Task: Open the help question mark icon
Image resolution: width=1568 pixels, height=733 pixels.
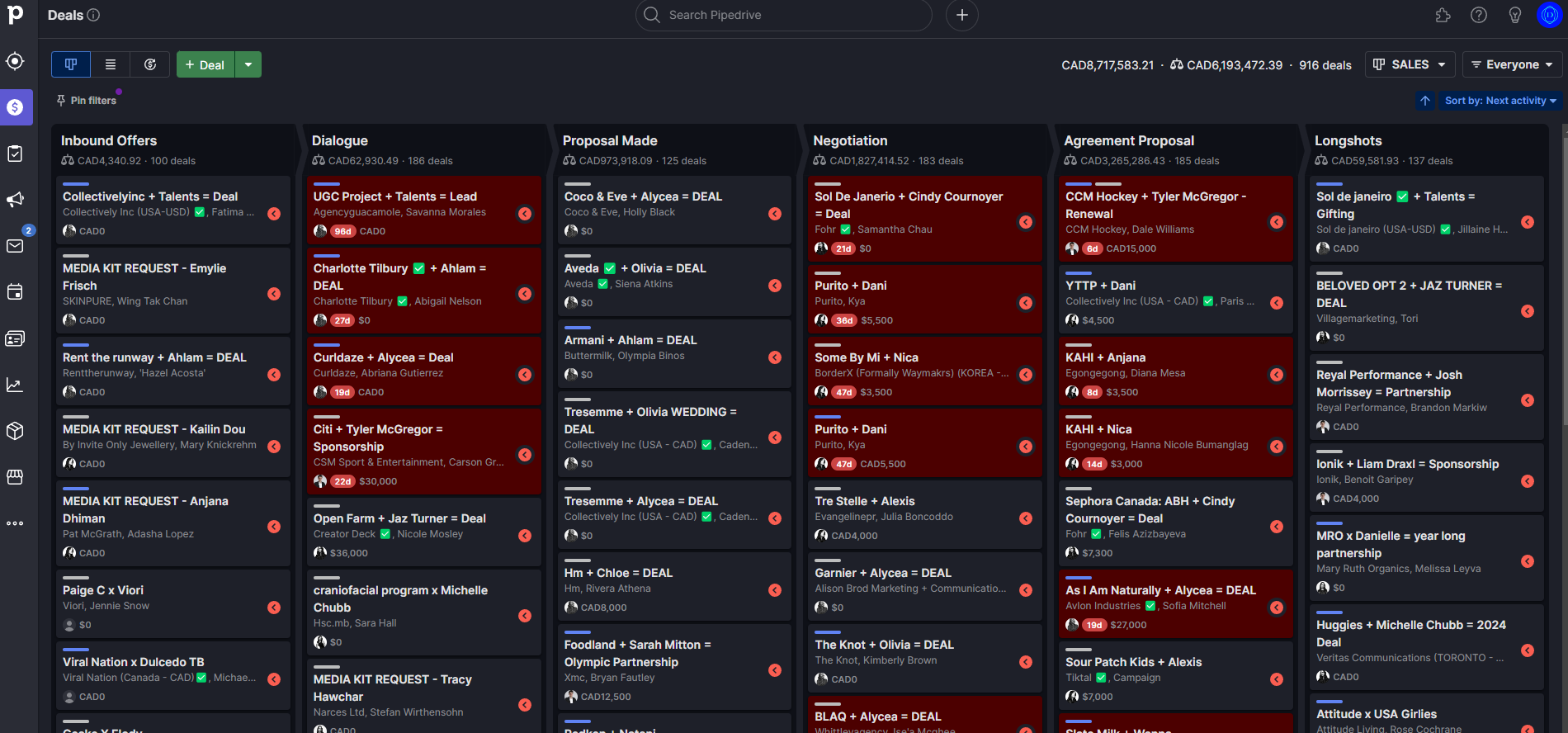Action: point(1479,15)
